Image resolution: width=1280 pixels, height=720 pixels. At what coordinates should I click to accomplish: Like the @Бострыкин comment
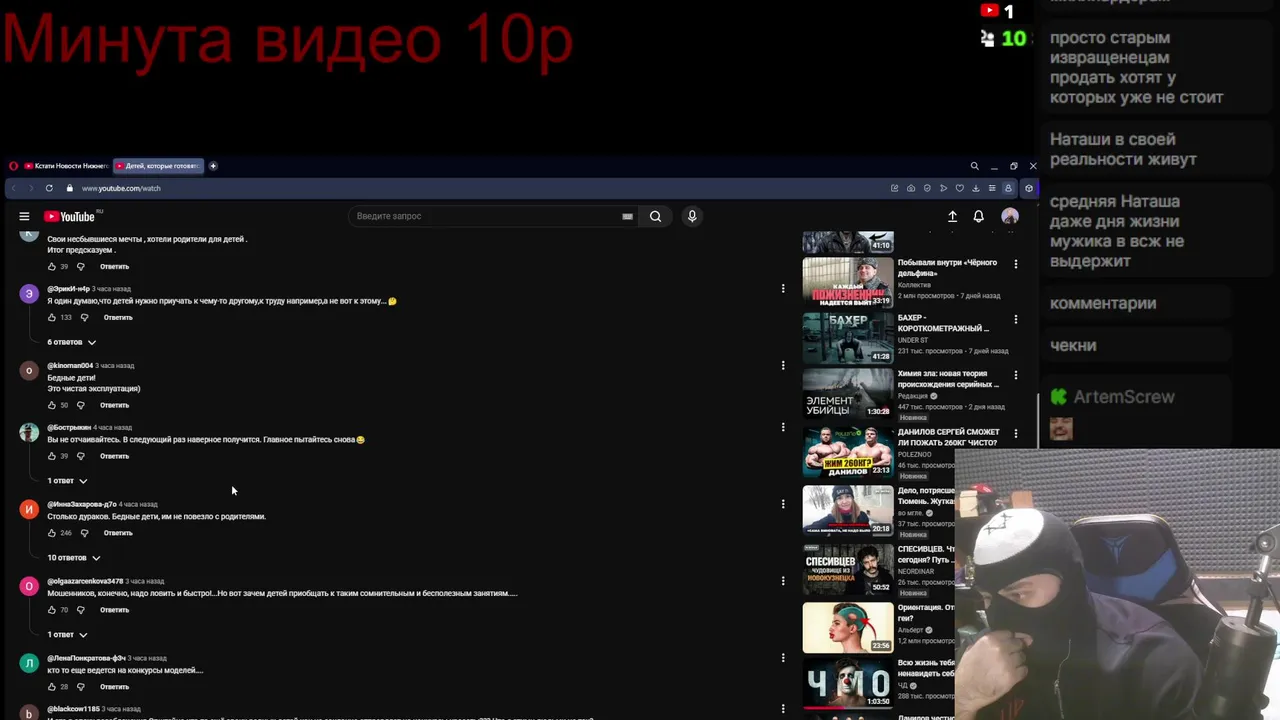pos(52,456)
